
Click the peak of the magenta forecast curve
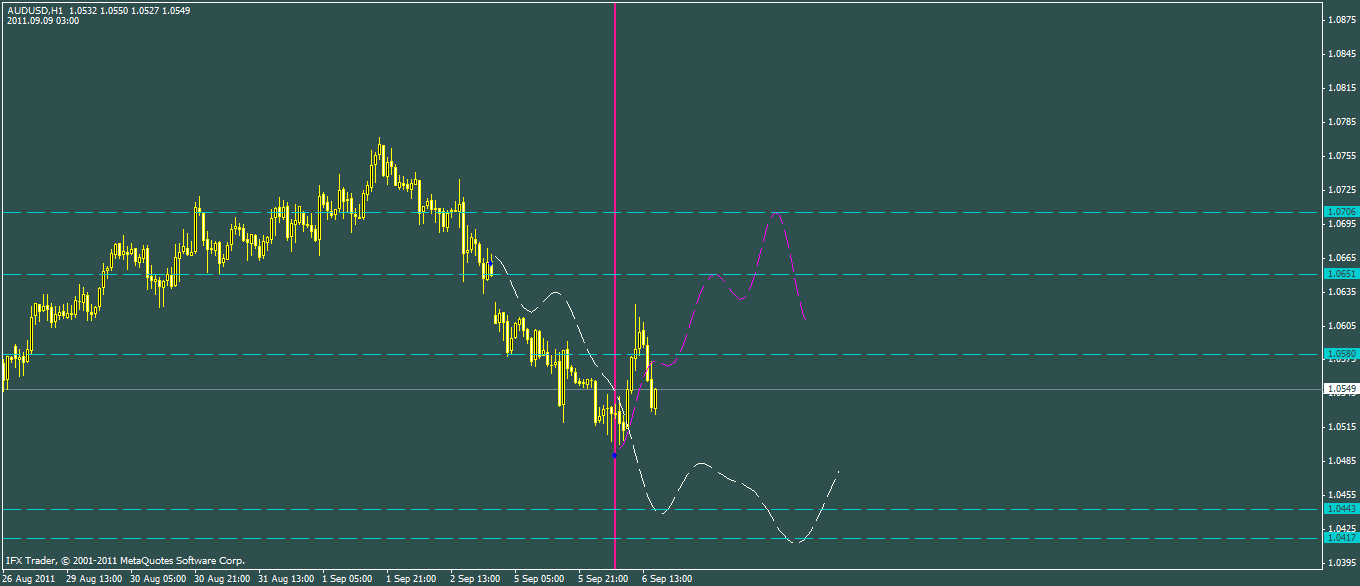[x=774, y=214]
